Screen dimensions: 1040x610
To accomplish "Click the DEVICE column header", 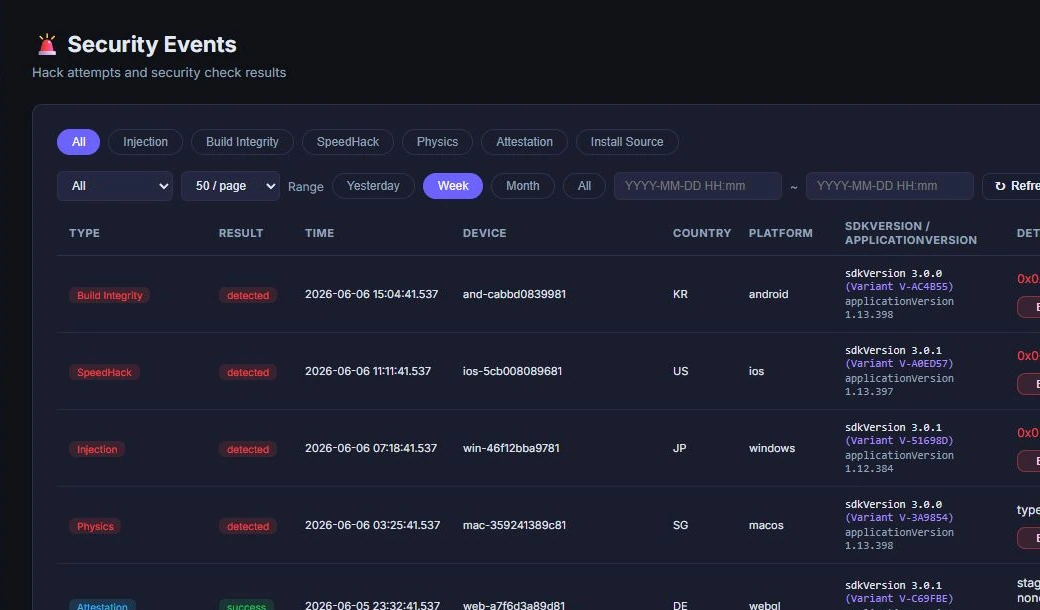I will tap(484, 233).
